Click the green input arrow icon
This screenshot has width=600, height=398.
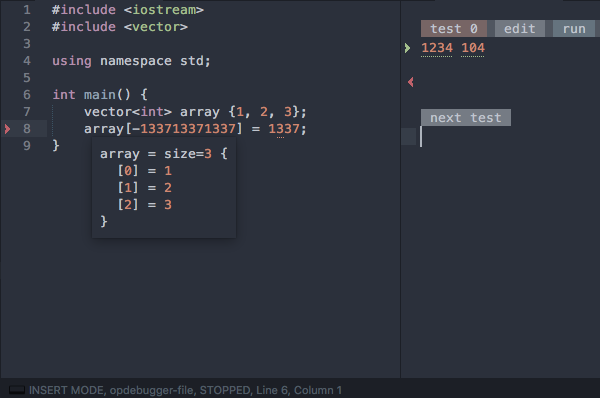pyautogui.click(x=408, y=48)
